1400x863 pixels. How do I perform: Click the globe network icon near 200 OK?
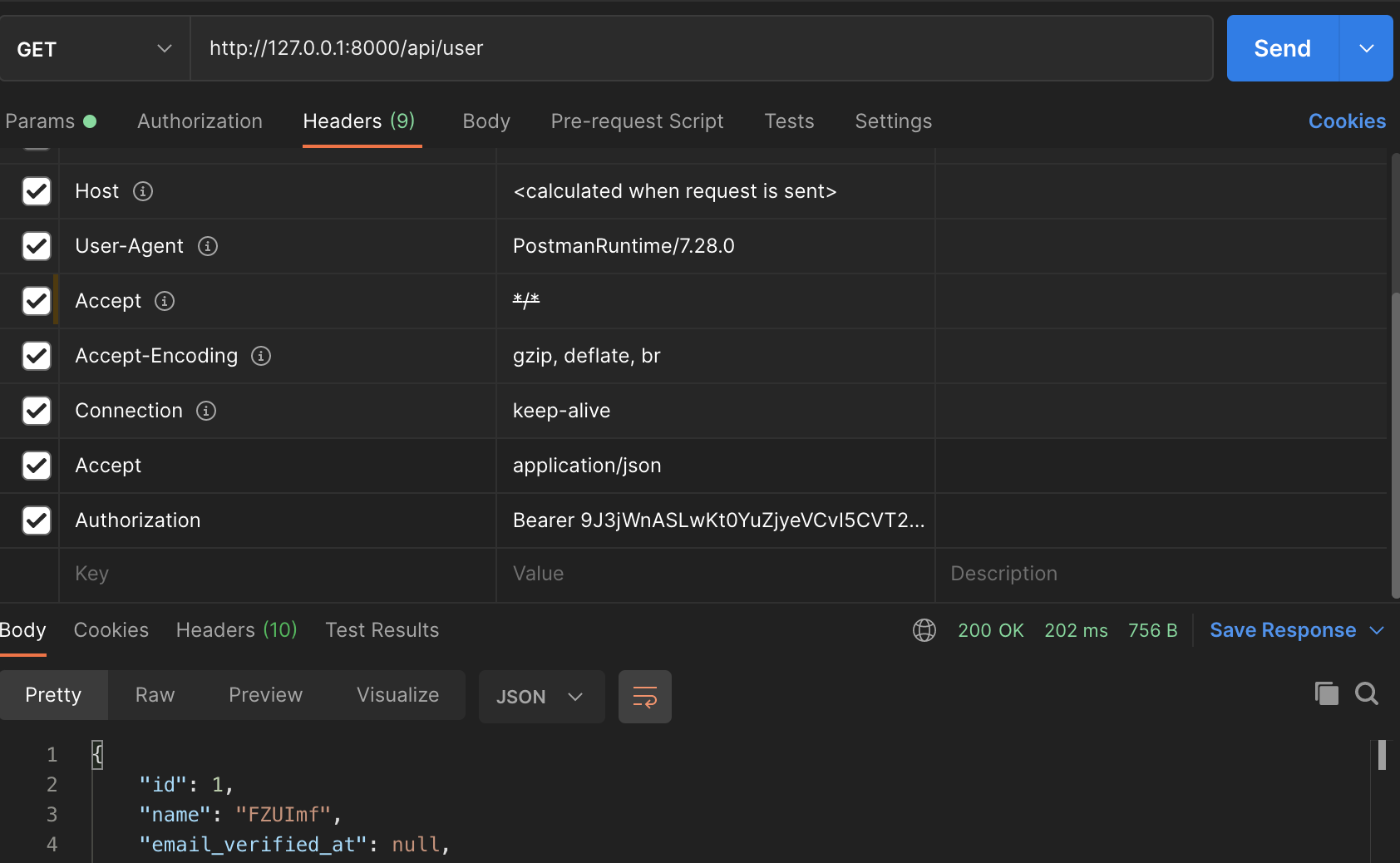(924, 630)
